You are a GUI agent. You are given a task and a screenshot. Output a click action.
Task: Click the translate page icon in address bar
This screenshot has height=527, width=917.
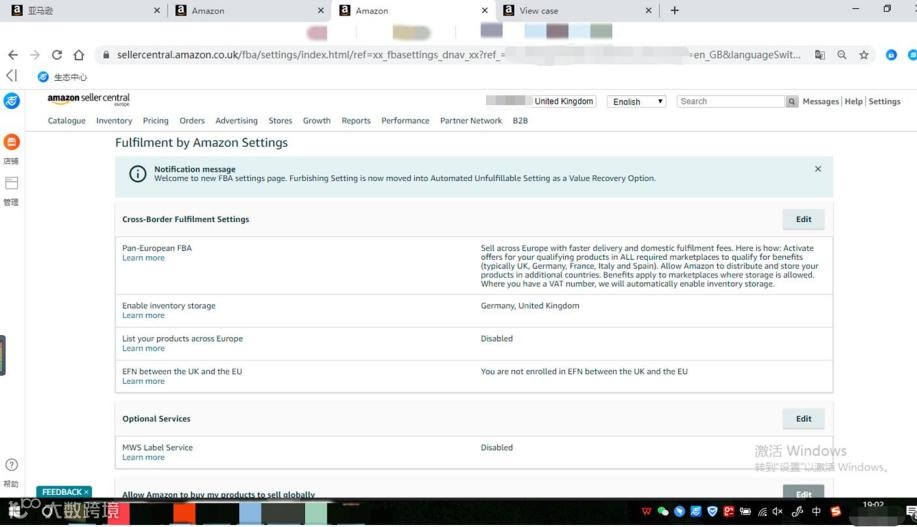(x=820, y=54)
